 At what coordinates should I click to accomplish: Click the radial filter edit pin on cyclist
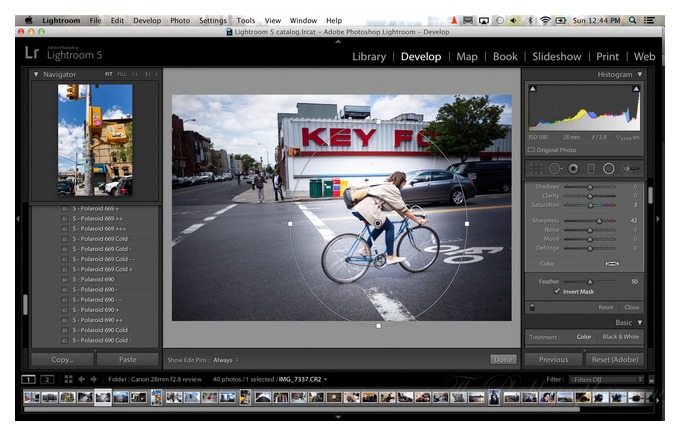[x=378, y=223]
